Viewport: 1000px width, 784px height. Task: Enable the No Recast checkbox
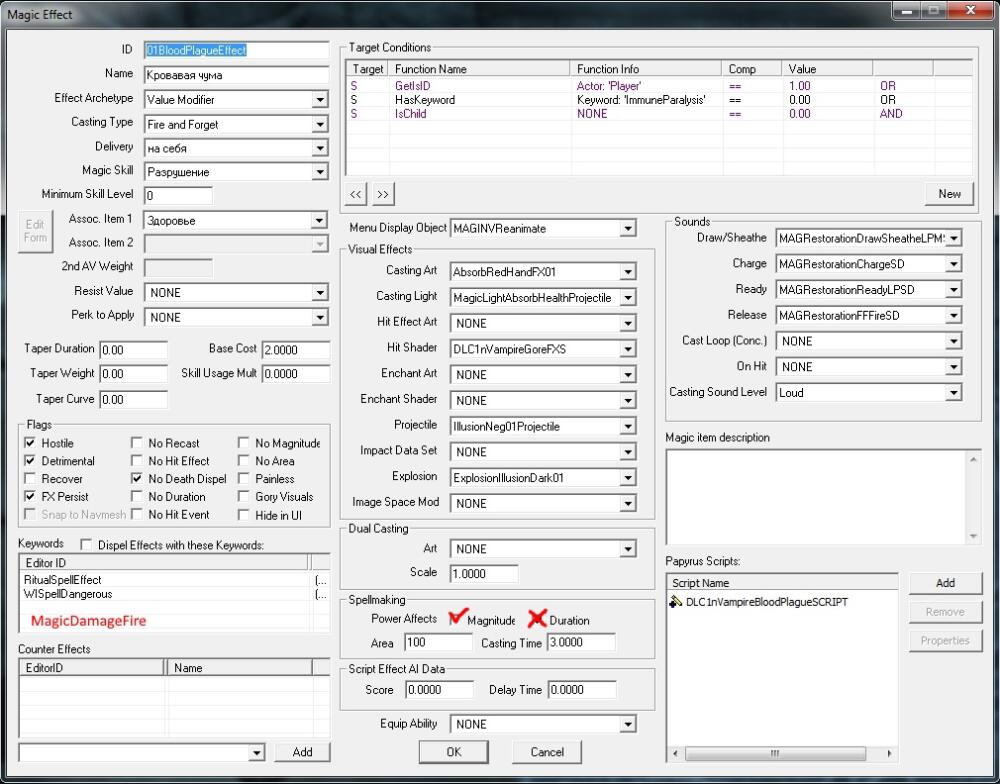(136, 443)
